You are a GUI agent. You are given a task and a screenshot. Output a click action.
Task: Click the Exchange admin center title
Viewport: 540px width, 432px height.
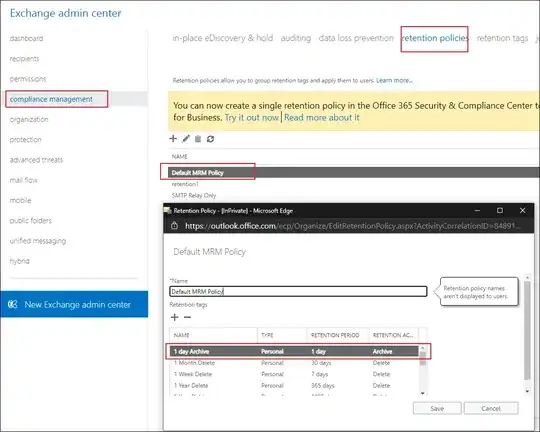(65, 13)
